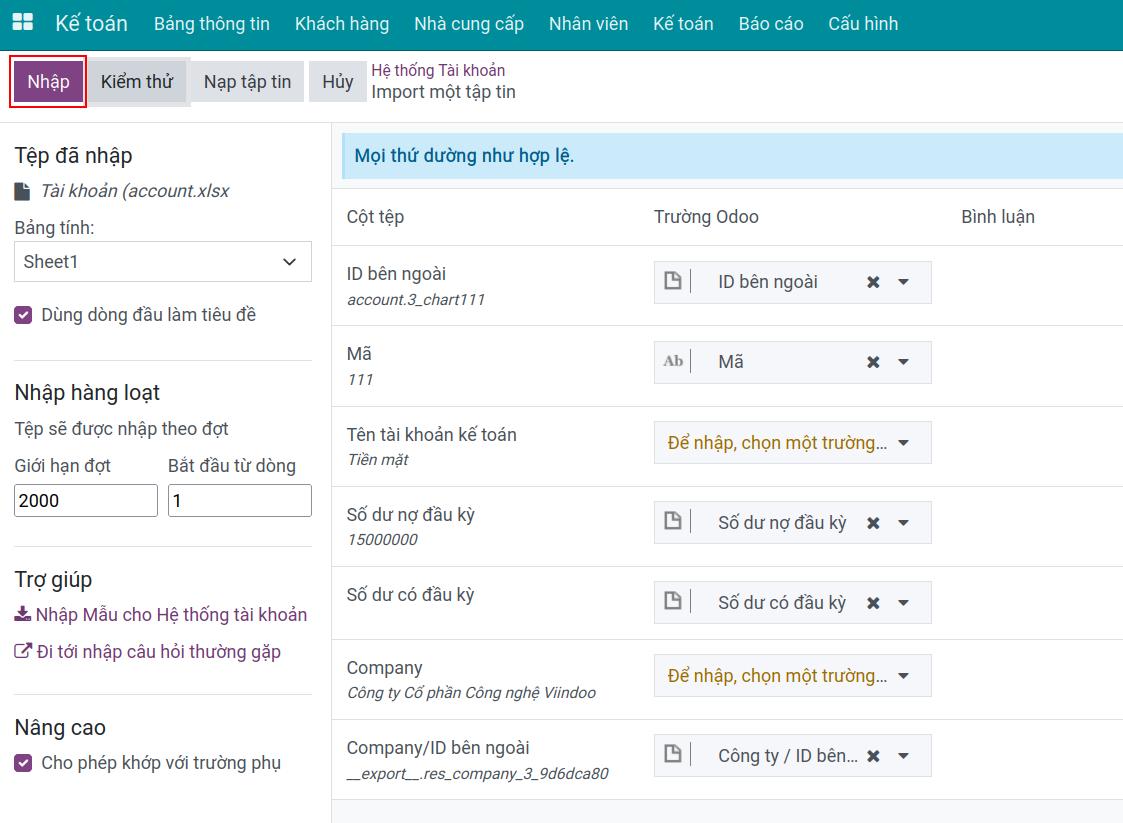Expand the Công ty / ID bên dropdown arrow
1123x823 pixels.
coord(904,756)
